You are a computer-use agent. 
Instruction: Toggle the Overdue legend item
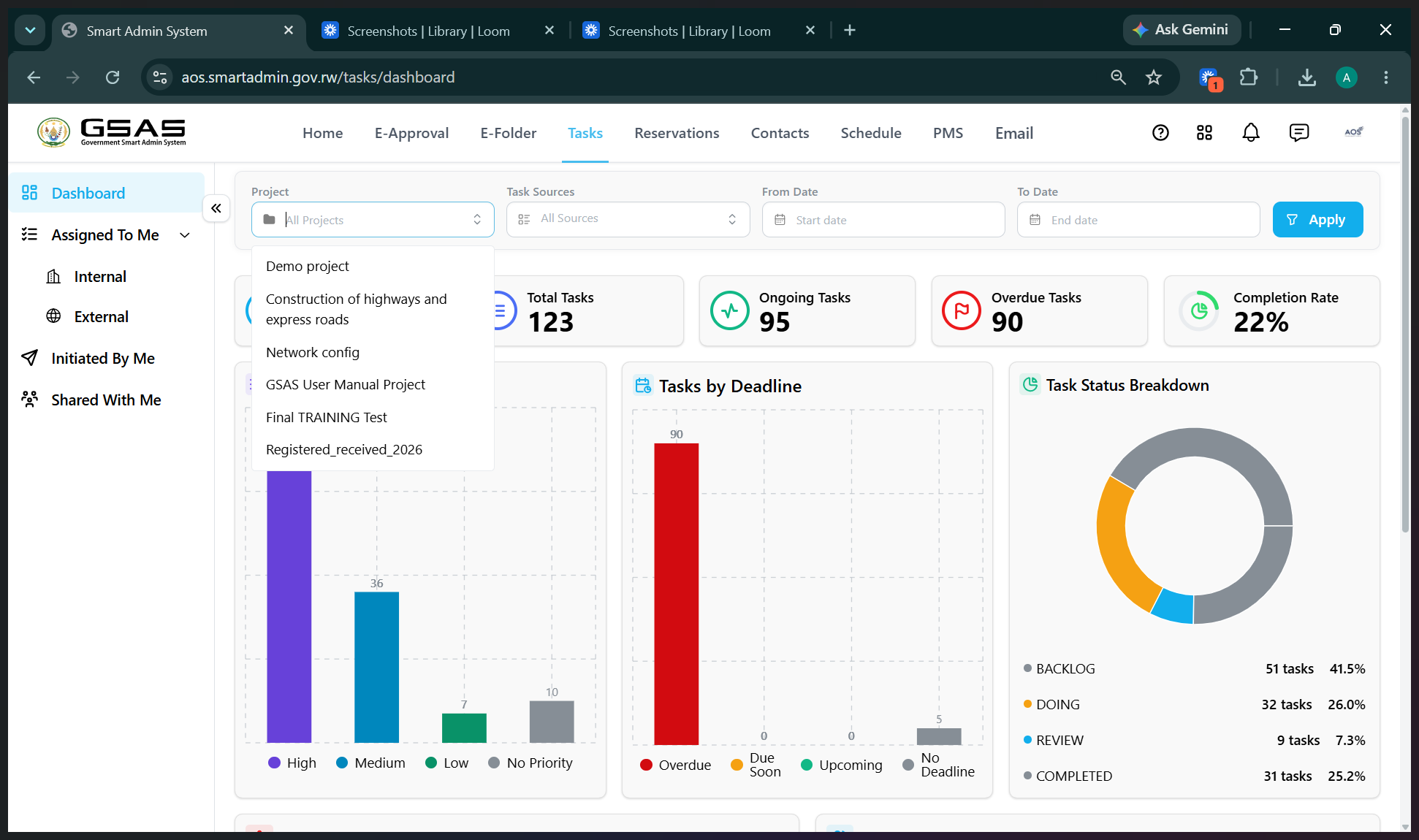coord(675,765)
